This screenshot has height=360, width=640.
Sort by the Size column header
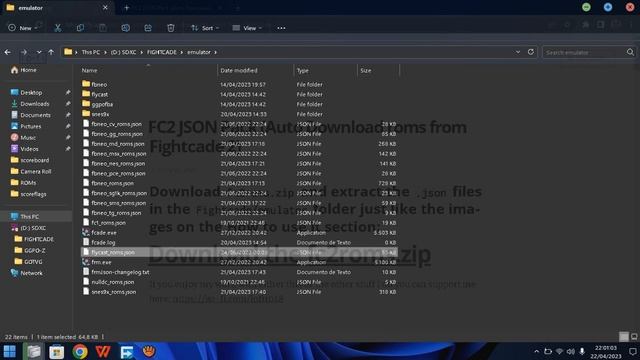pos(366,71)
